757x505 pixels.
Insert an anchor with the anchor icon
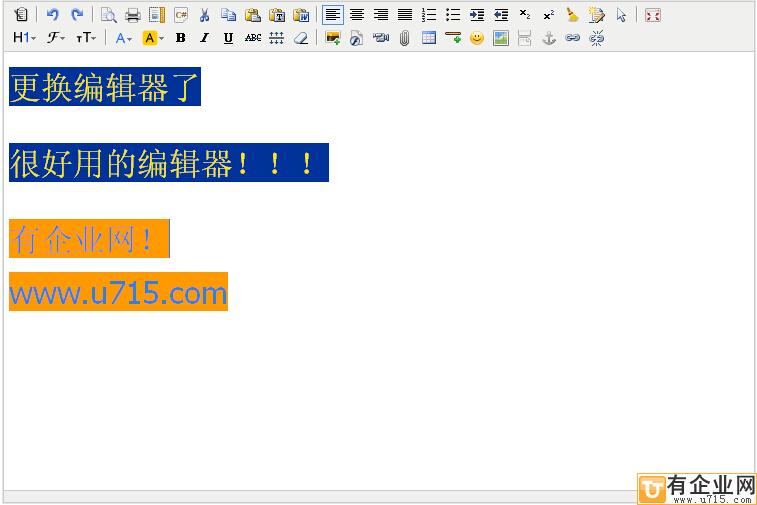pos(548,38)
